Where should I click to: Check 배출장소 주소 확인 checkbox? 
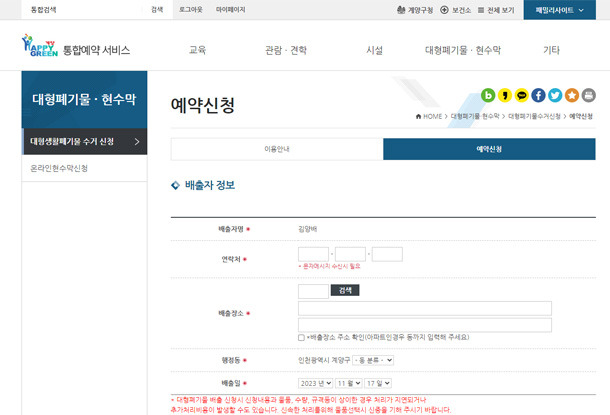click(301, 337)
